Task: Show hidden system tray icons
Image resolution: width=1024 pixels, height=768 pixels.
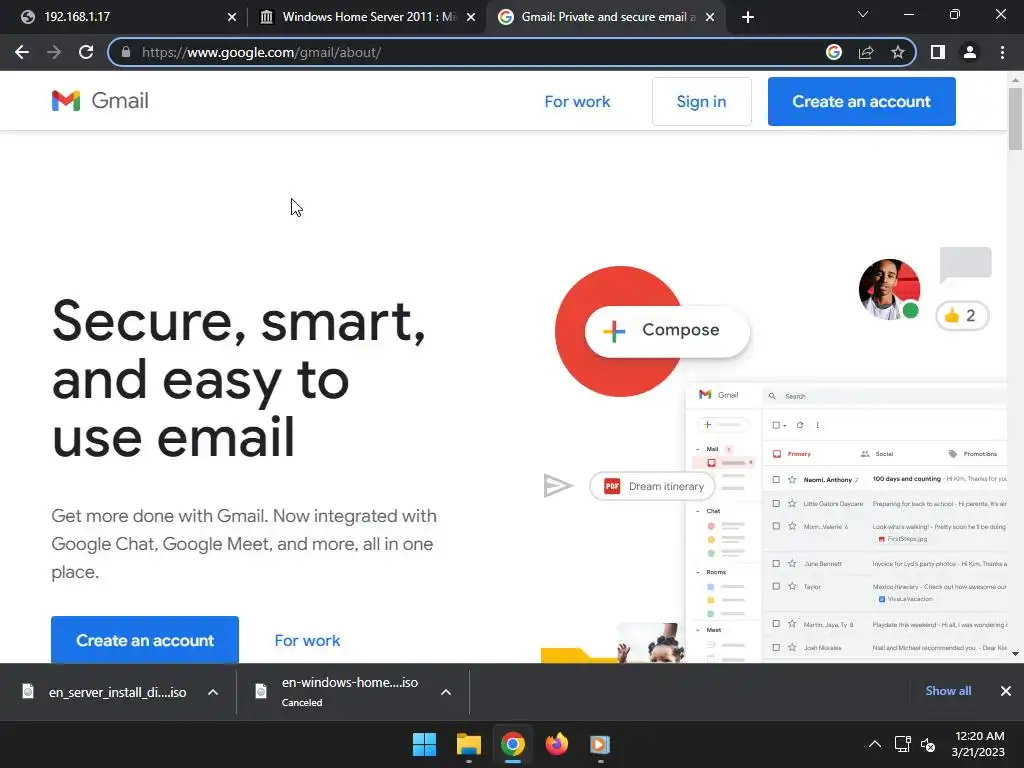Action: click(x=875, y=744)
